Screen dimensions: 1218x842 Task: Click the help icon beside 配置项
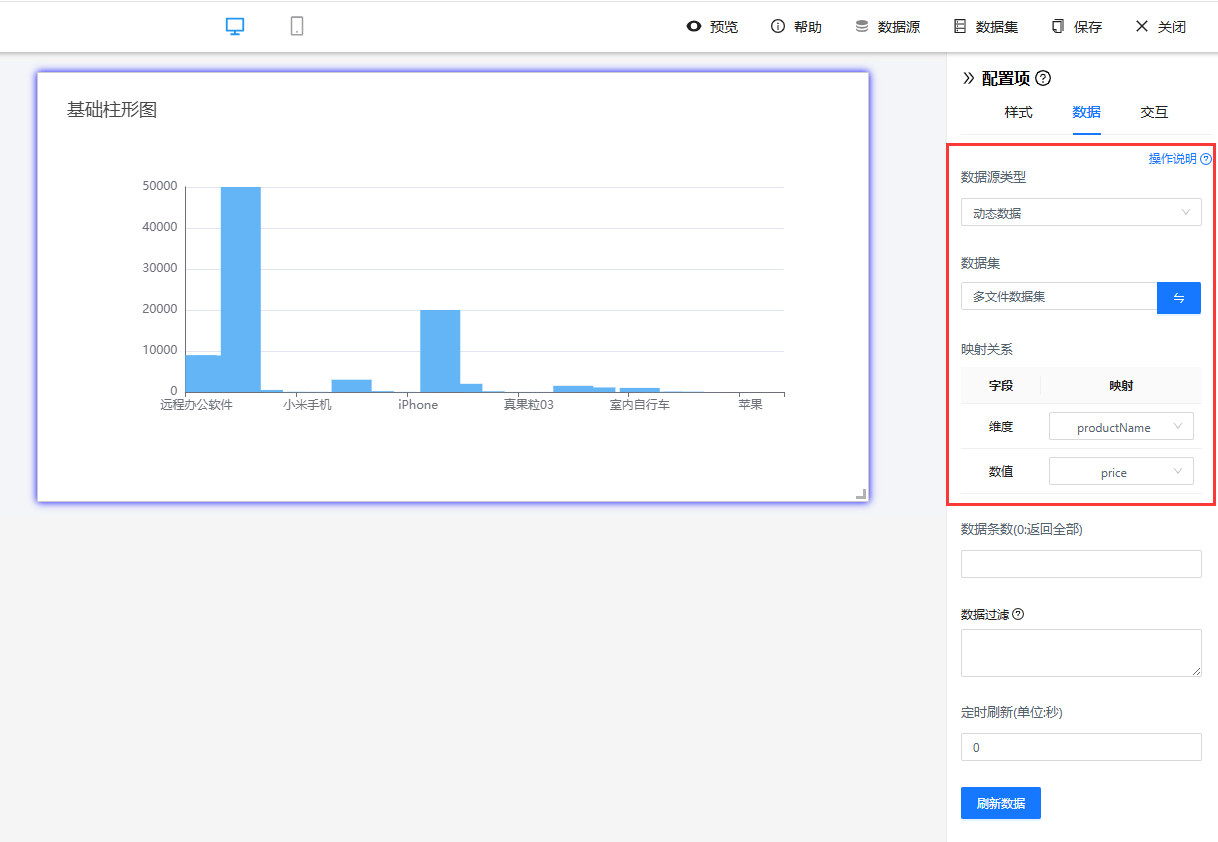[x=1043, y=78]
